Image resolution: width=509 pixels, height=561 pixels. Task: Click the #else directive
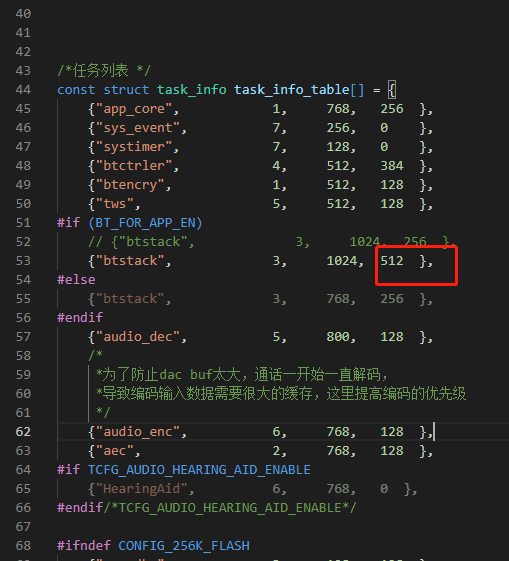tap(76, 279)
